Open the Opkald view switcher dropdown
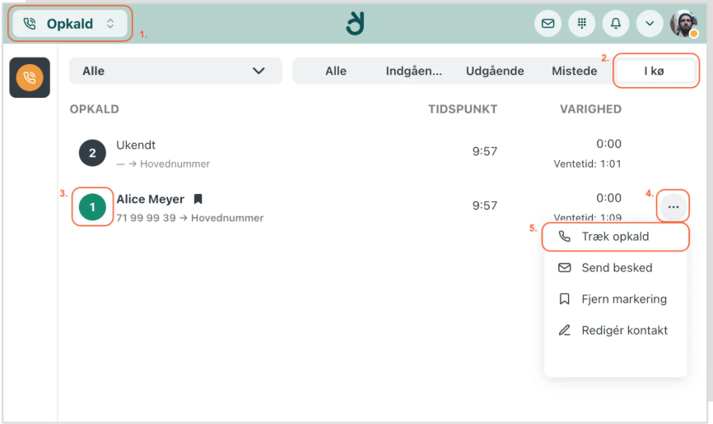This screenshot has height=424, width=713. coord(70,23)
